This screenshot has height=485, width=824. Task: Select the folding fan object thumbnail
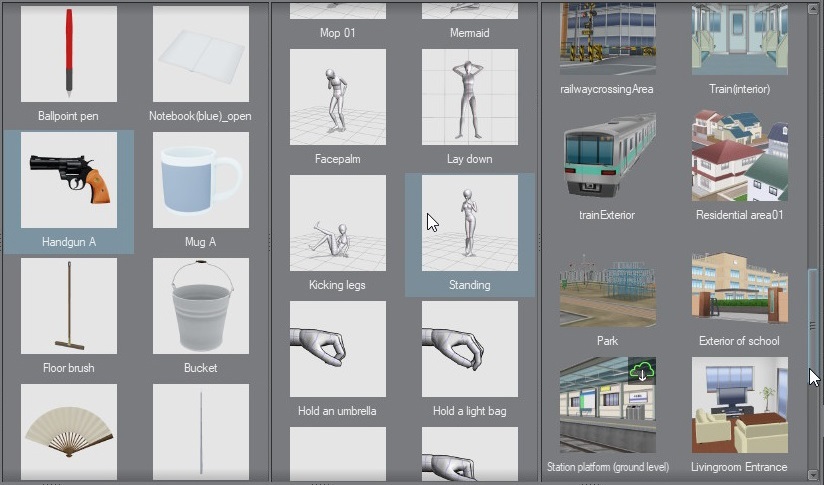click(69, 431)
